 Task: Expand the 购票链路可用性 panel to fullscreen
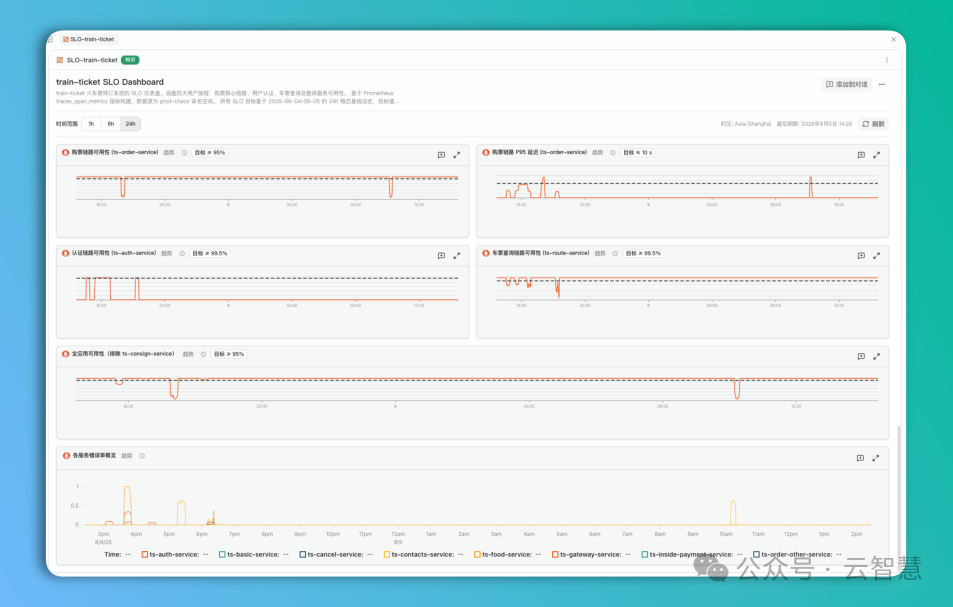point(456,155)
